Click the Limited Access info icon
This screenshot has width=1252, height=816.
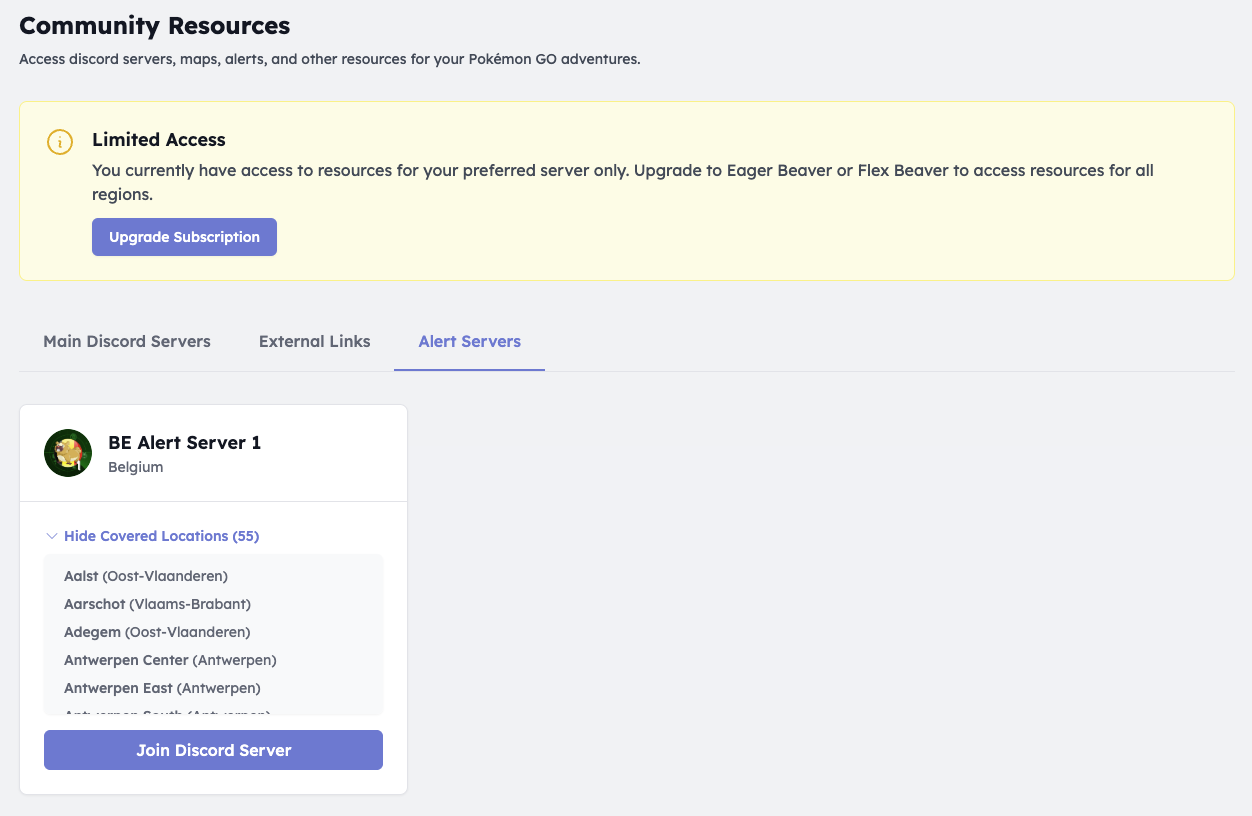60,141
